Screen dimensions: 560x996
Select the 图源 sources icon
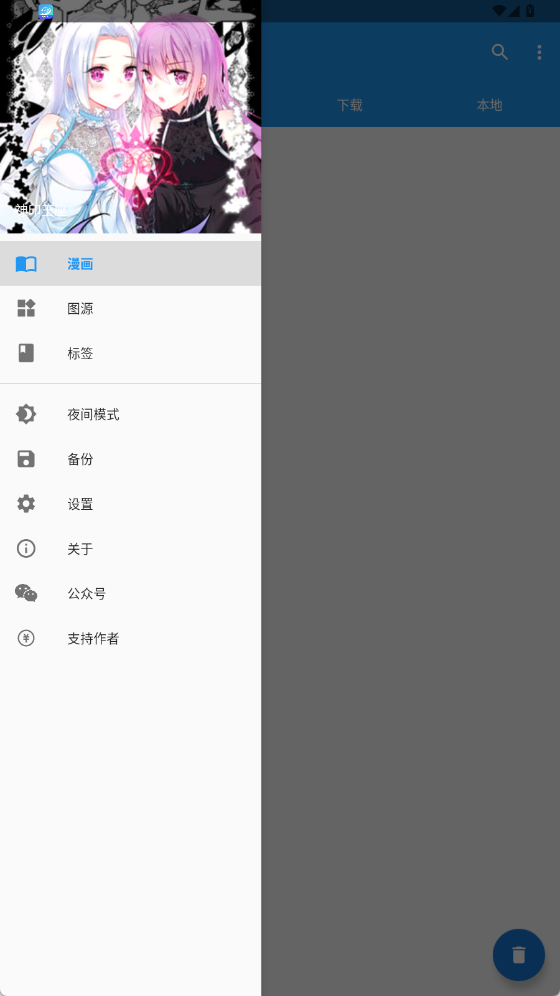pyautogui.click(x=26, y=308)
